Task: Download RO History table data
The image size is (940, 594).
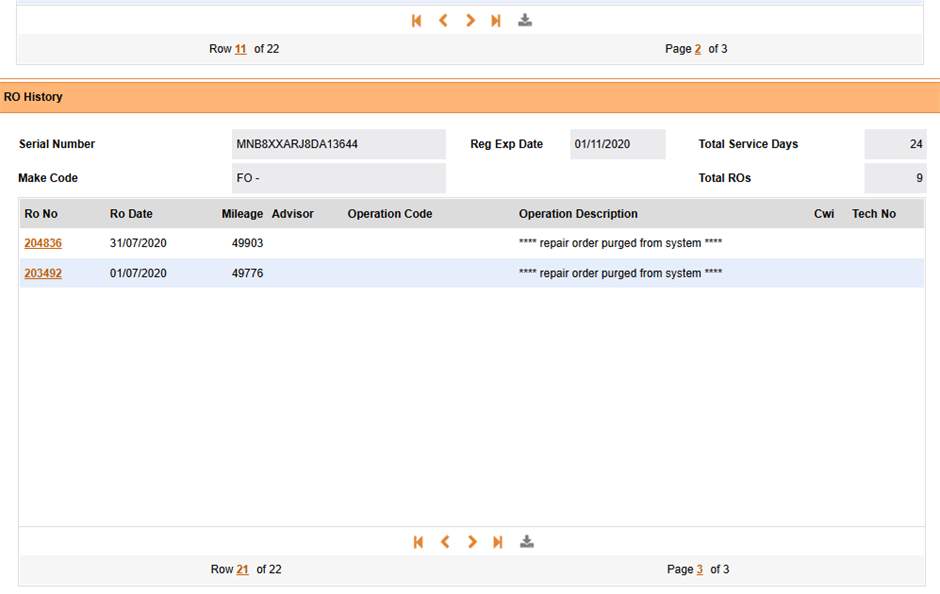Action: pos(527,542)
